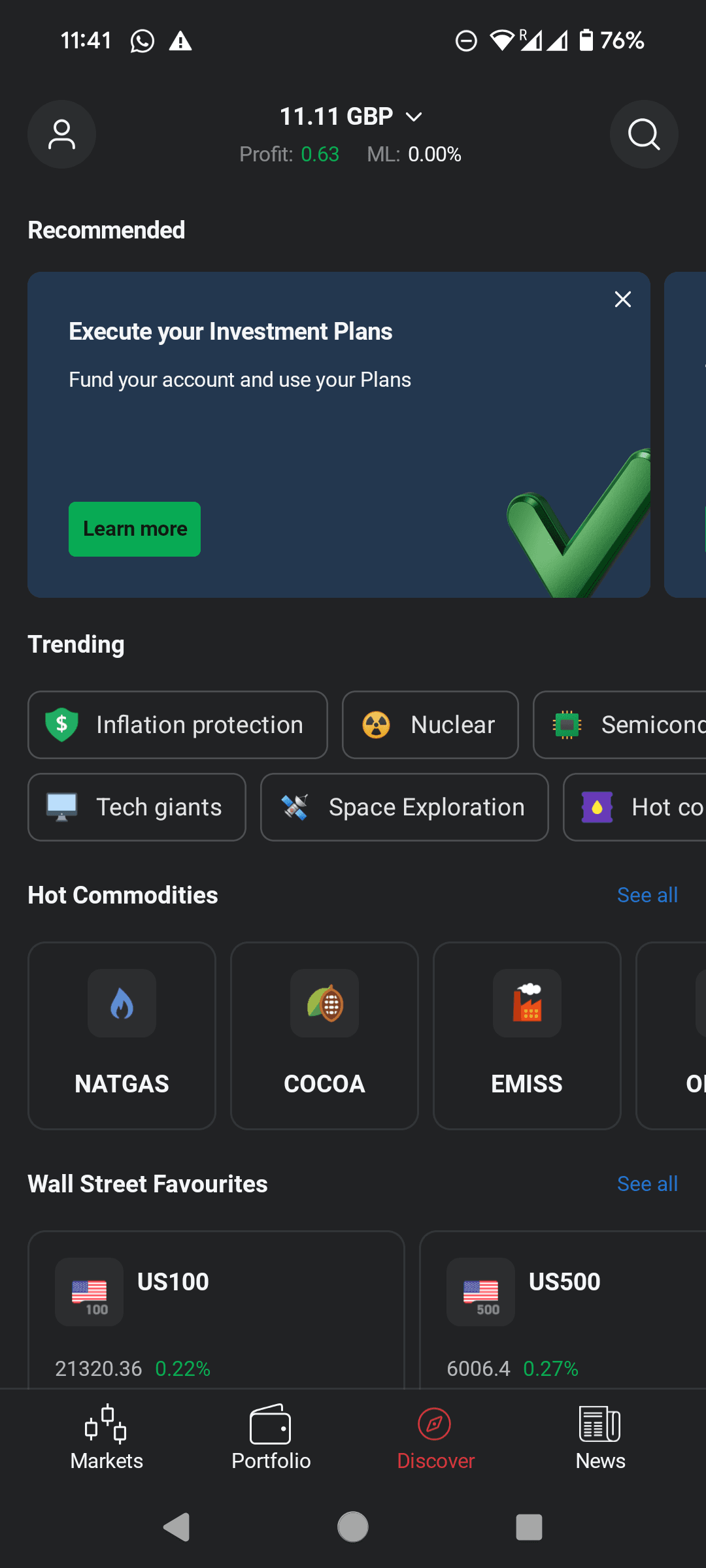The height and width of the screenshot is (1568, 706).
Task: Switch to the Portfolio tab
Action: click(x=271, y=1437)
